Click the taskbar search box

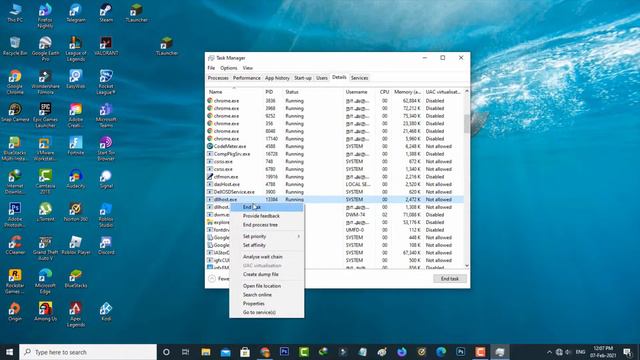(88, 352)
